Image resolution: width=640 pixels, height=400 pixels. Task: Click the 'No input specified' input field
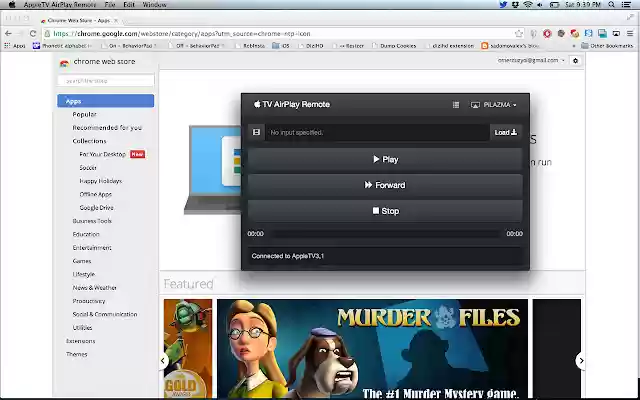377,132
